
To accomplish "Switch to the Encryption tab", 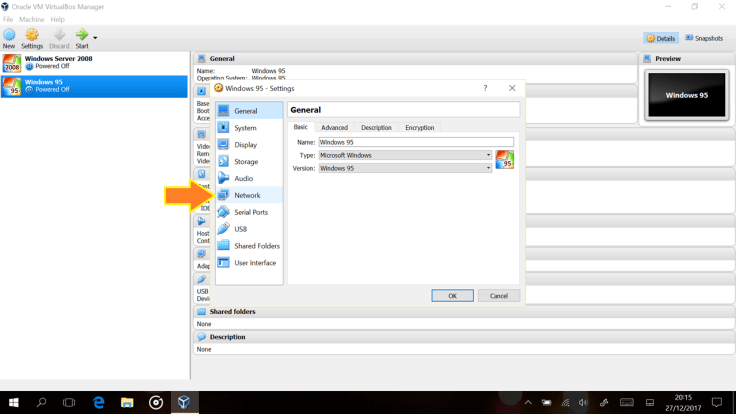I will pyautogui.click(x=419, y=128).
